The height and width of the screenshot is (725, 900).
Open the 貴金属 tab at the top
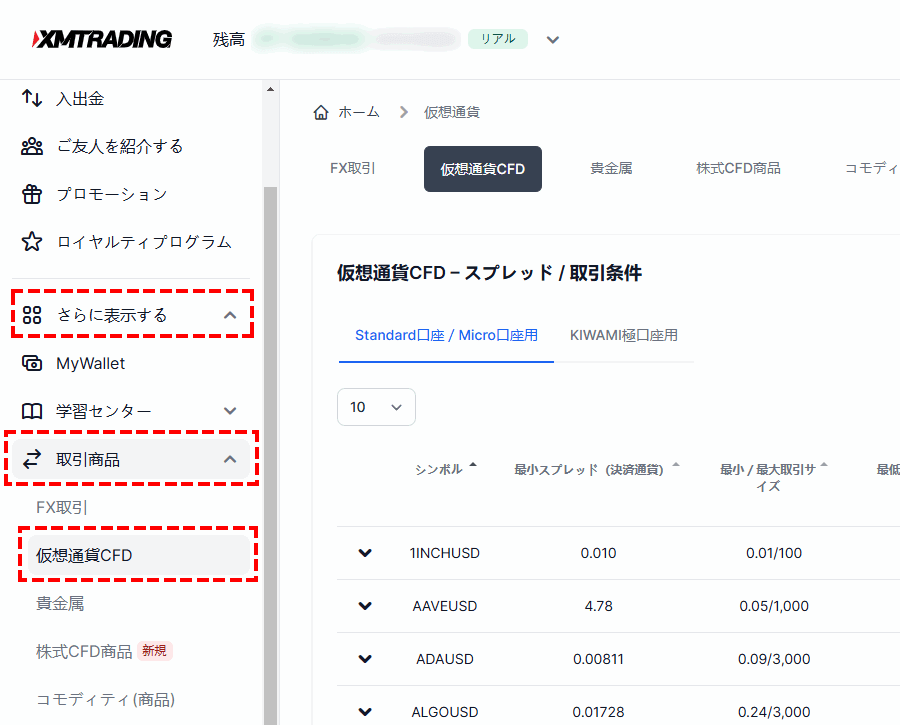(611, 168)
